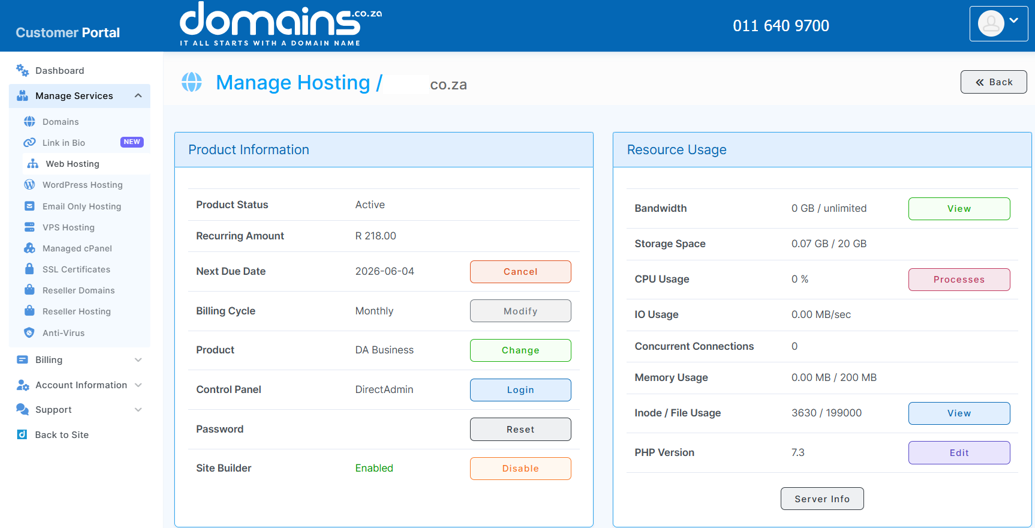Edit the PHP Version
This screenshot has width=1035, height=528.
tap(959, 453)
